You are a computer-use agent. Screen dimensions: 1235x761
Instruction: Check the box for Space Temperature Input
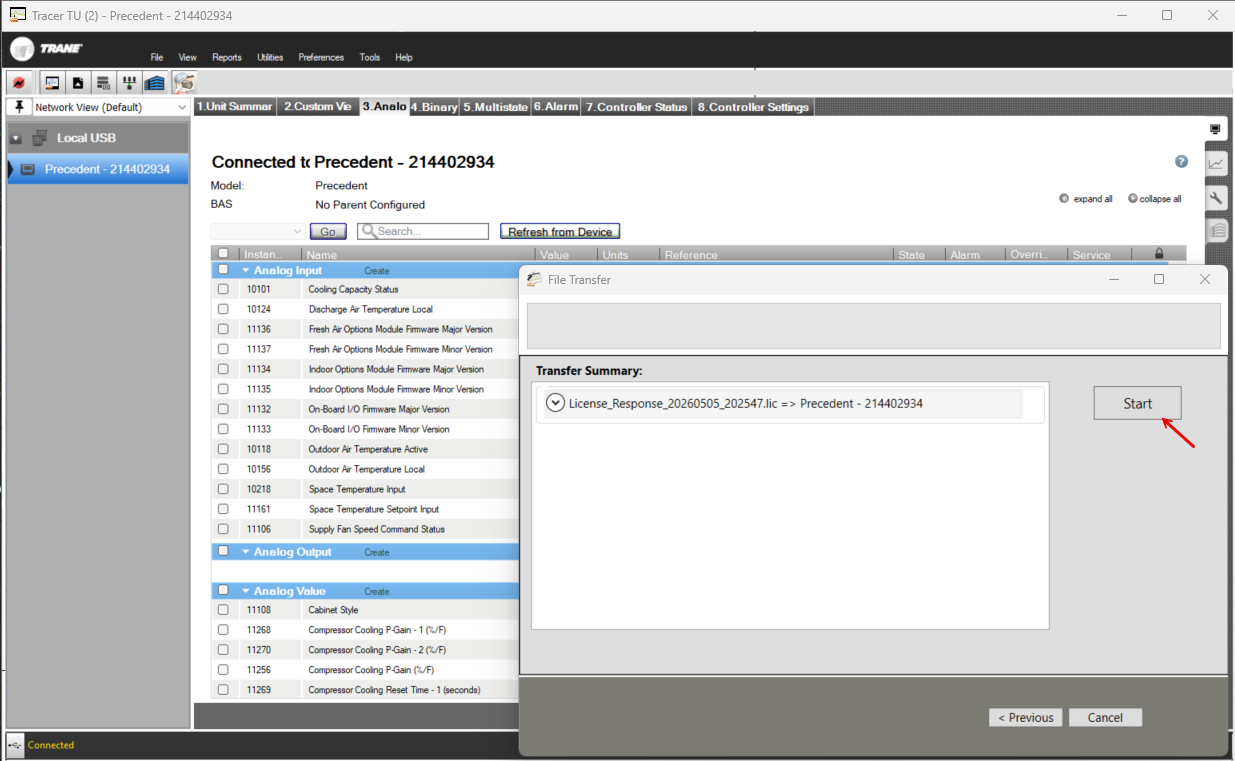pyautogui.click(x=223, y=489)
